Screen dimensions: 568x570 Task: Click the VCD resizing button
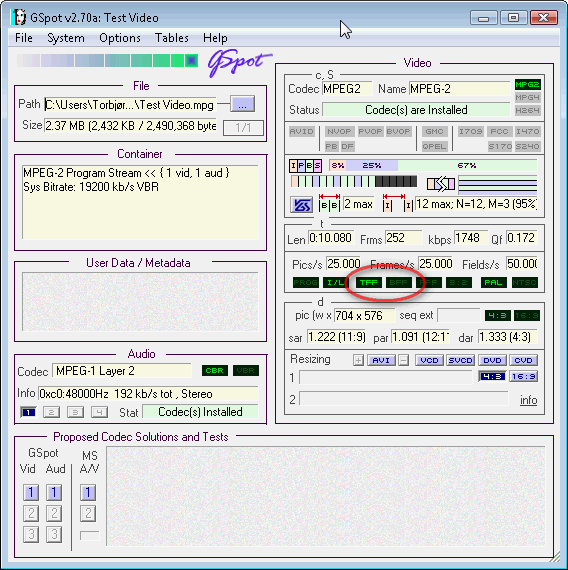429,360
